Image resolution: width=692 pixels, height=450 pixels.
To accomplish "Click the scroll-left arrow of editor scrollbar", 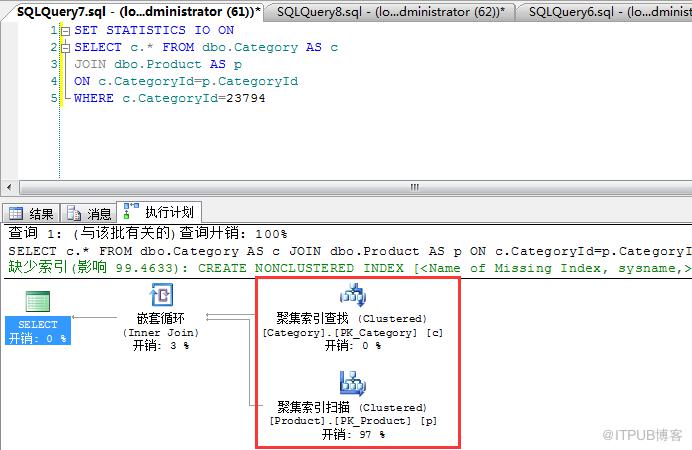I will click(9, 187).
